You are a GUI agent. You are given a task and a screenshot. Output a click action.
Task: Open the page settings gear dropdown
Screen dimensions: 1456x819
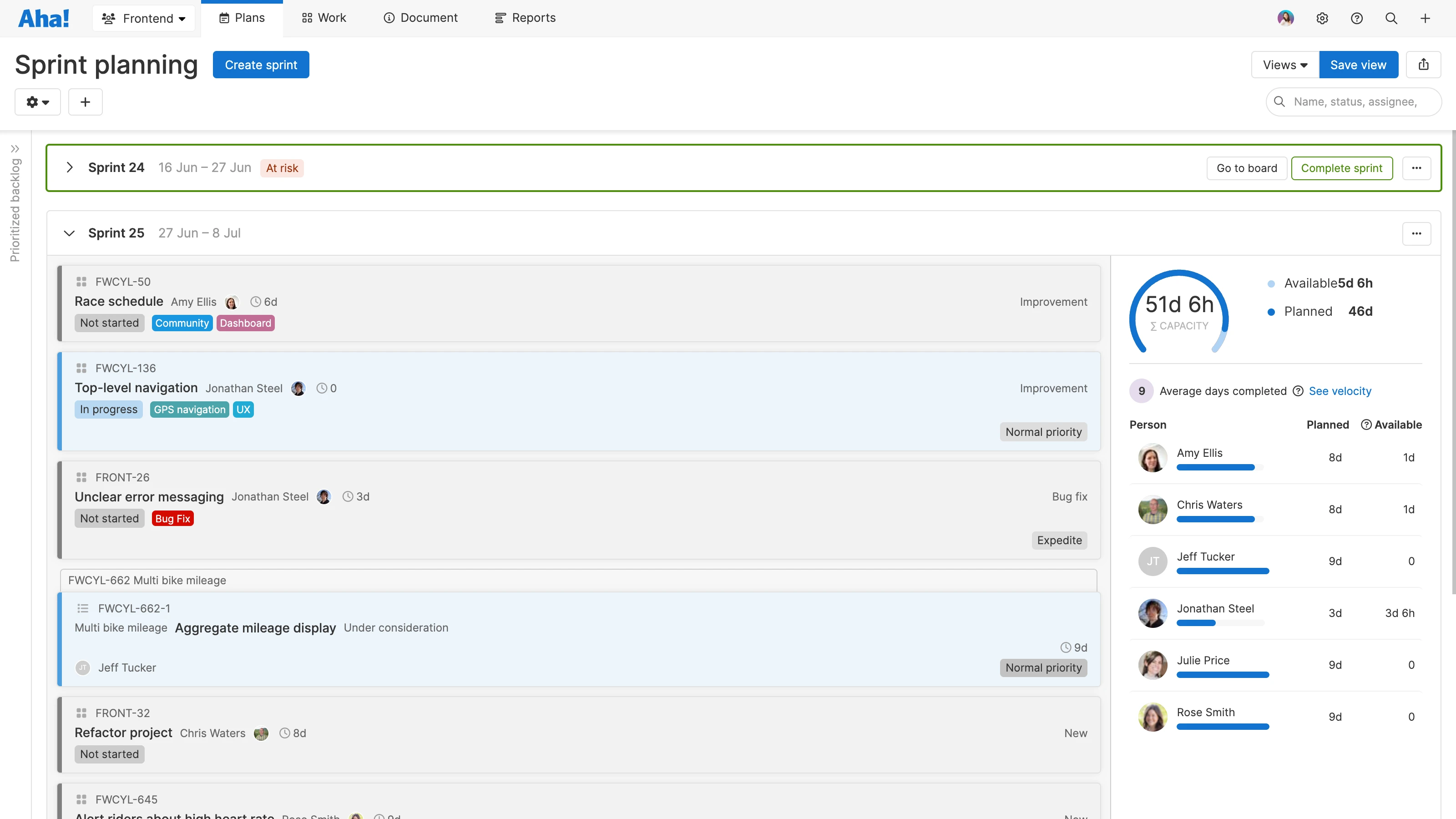(37, 102)
